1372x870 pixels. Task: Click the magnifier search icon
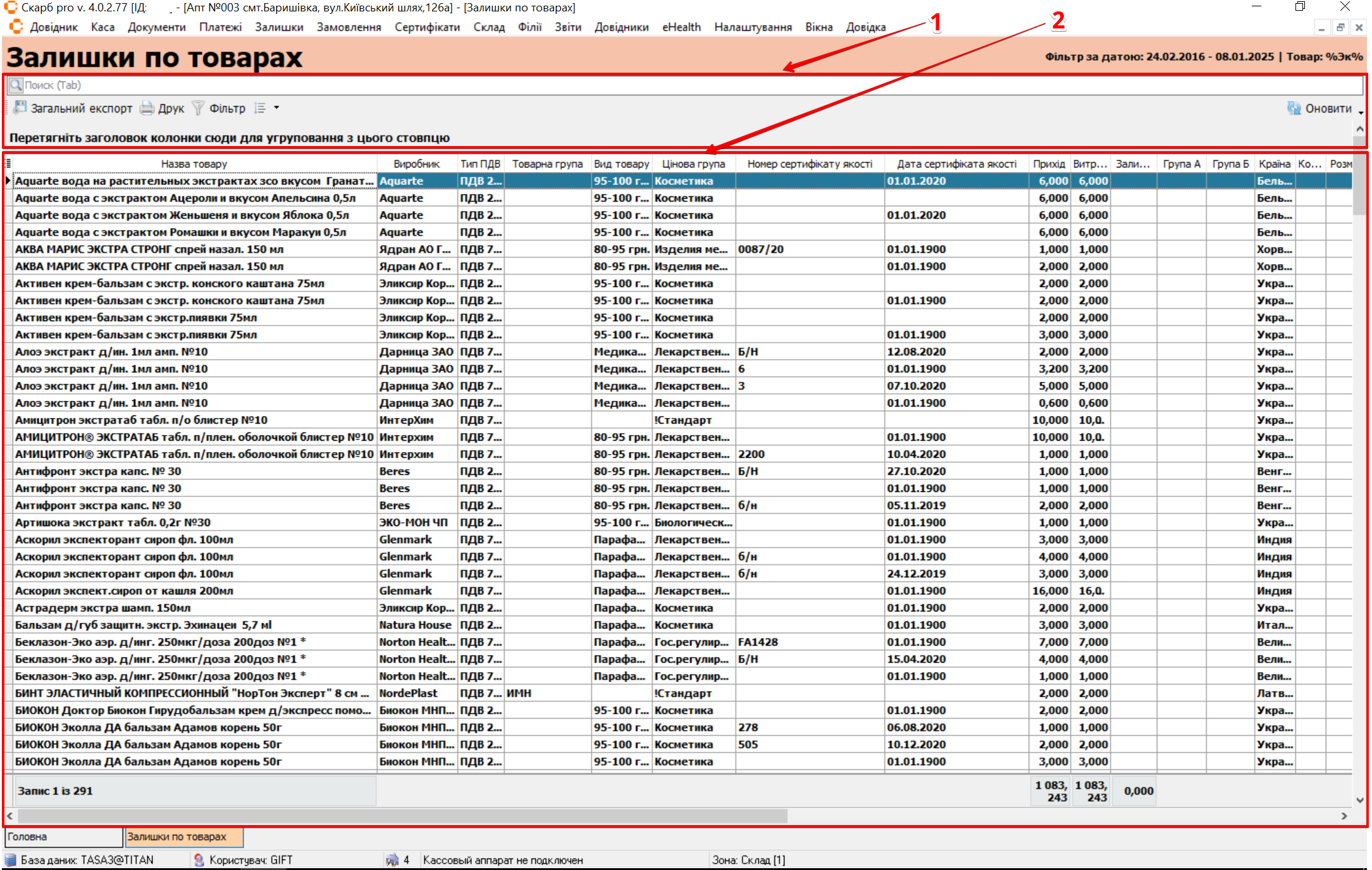pos(16,85)
